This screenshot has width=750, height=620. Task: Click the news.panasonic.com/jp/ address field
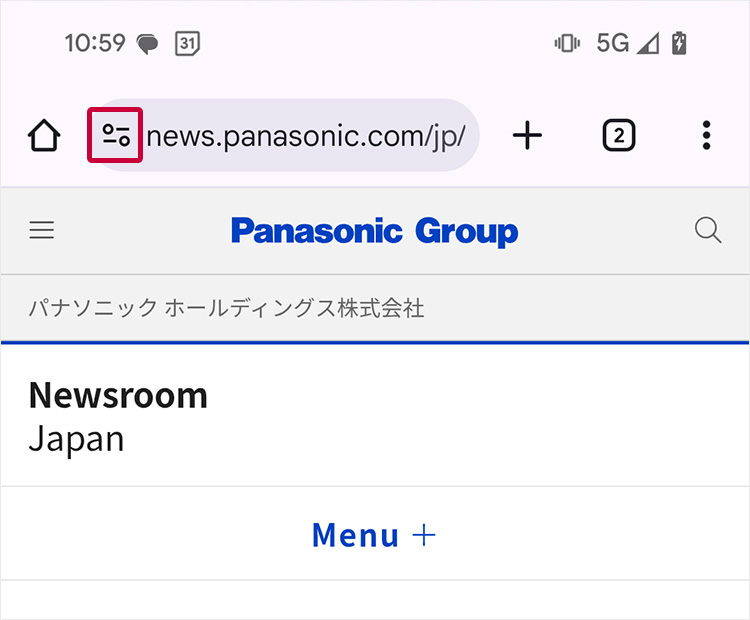(305, 135)
